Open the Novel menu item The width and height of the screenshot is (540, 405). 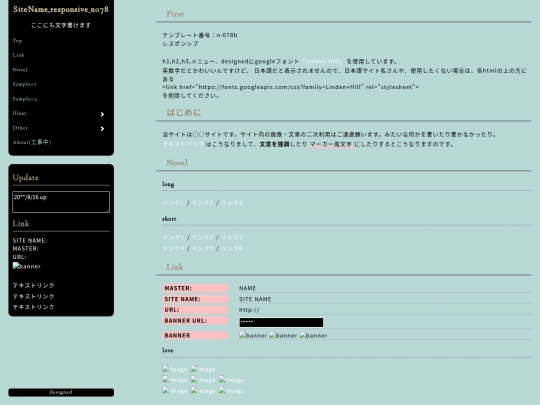[20, 70]
